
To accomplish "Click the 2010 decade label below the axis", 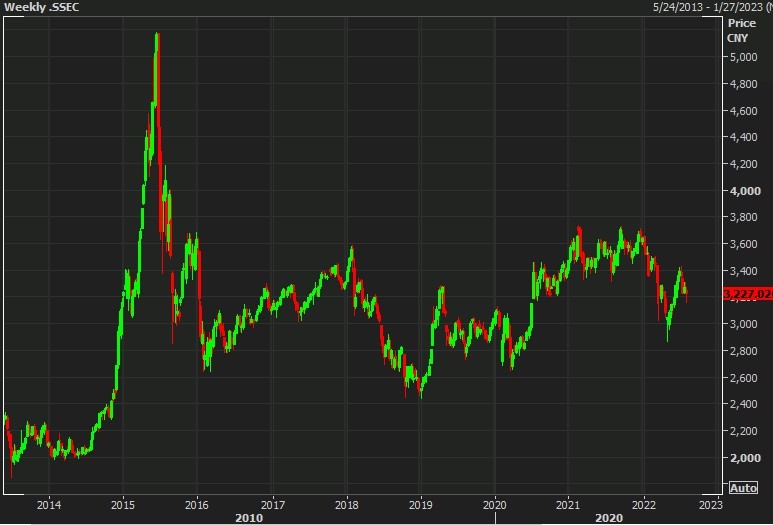I will (x=249, y=518).
